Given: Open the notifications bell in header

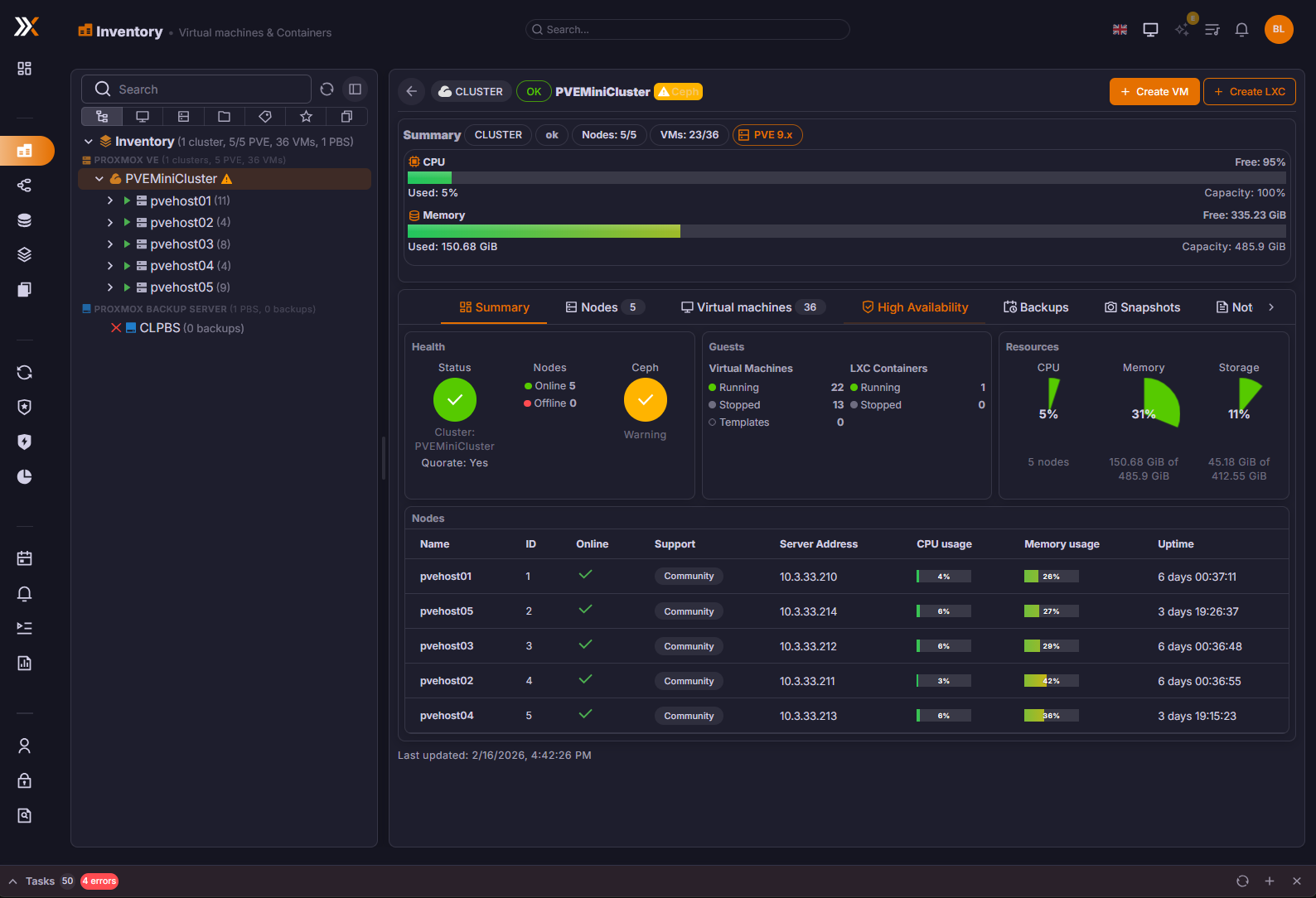Looking at the screenshot, I should pos(1242,30).
